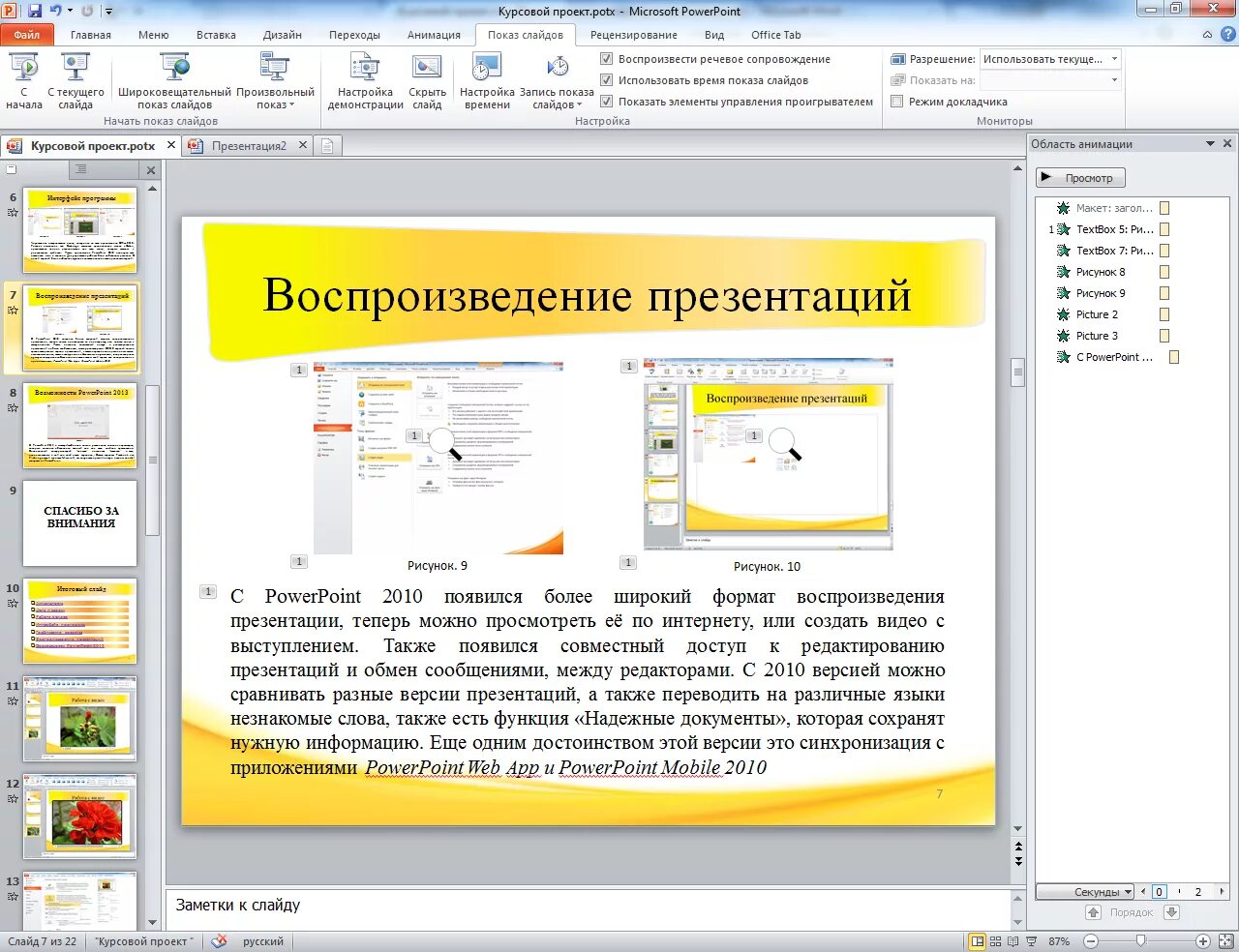Switch to Главная ribbon tab
Image resolution: width=1239 pixels, height=952 pixels.
tap(91, 35)
